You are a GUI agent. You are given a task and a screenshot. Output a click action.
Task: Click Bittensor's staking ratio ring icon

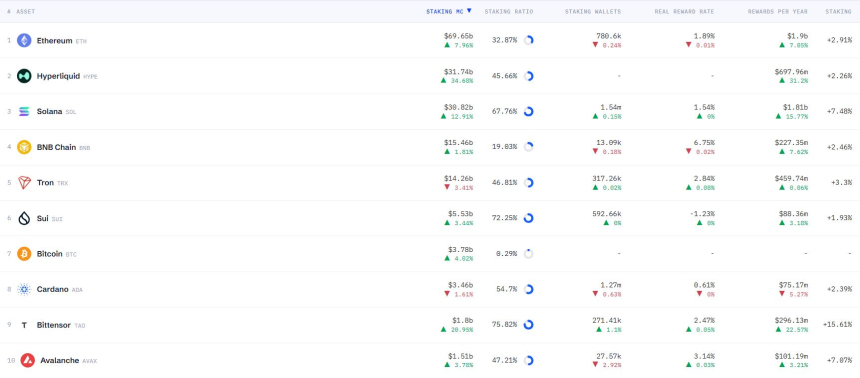pyautogui.click(x=529, y=325)
